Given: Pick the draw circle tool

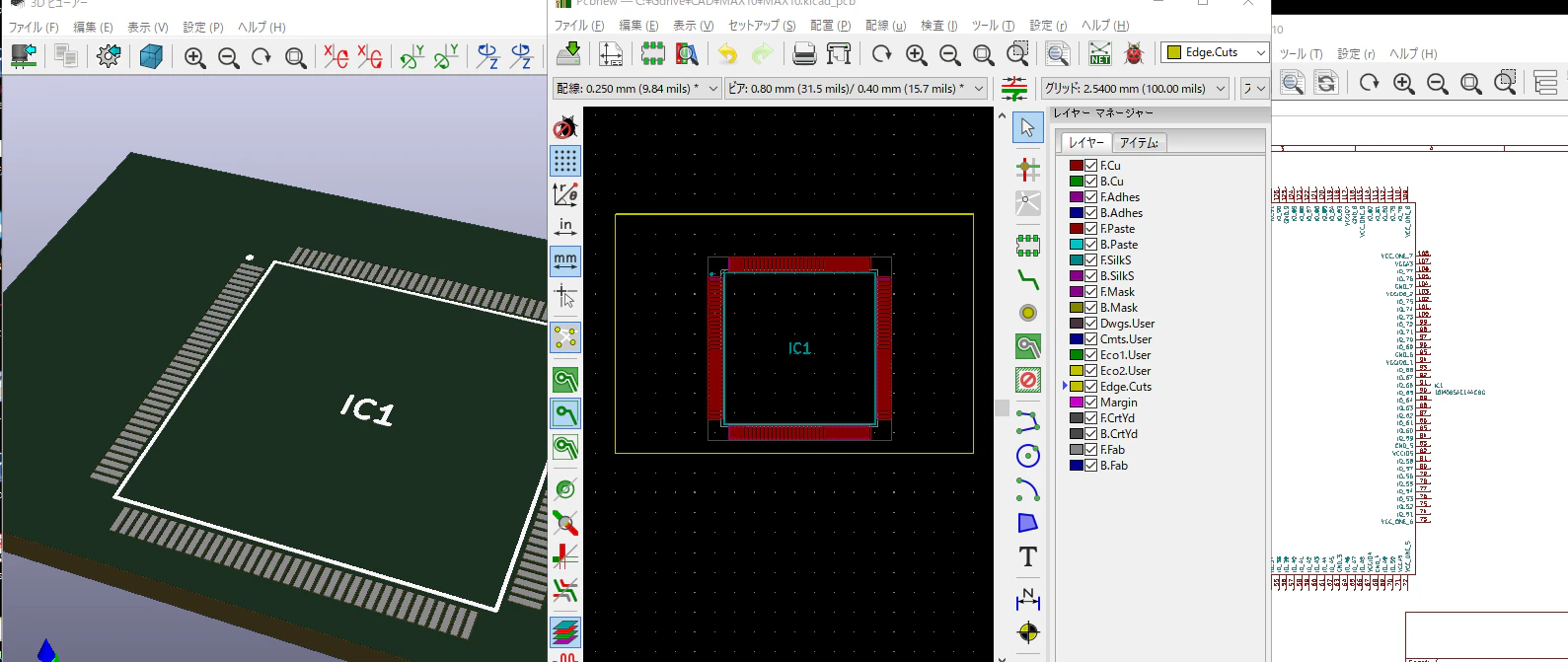Looking at the screenshot, I should [1028, 455].
